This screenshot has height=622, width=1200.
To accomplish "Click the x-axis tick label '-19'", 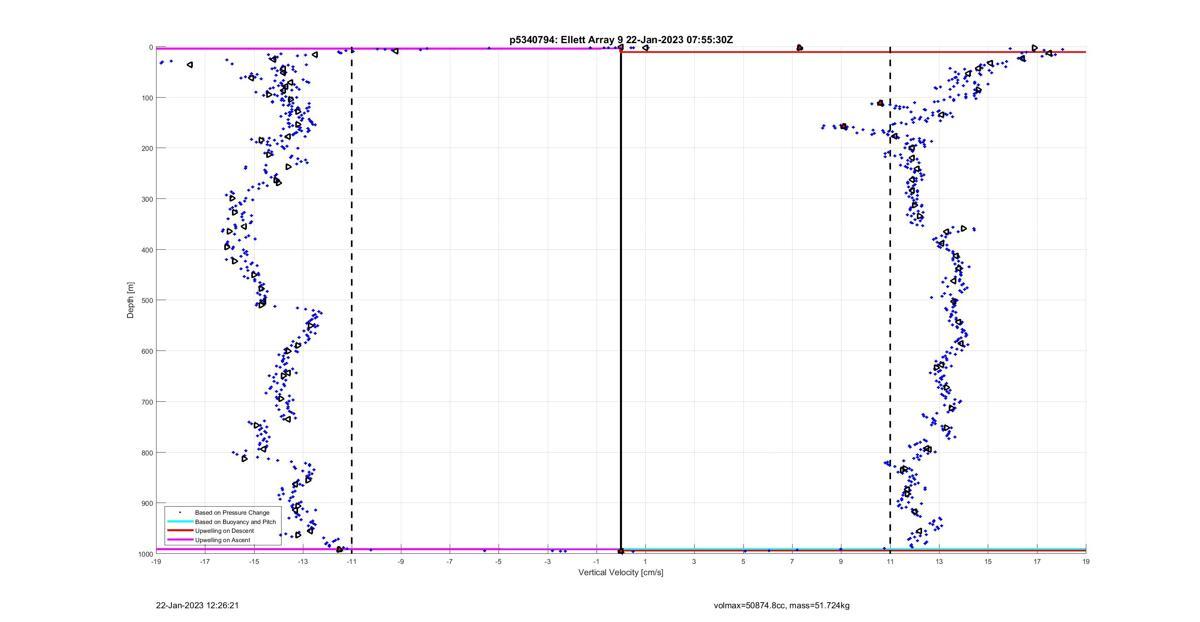I will 156,561.
